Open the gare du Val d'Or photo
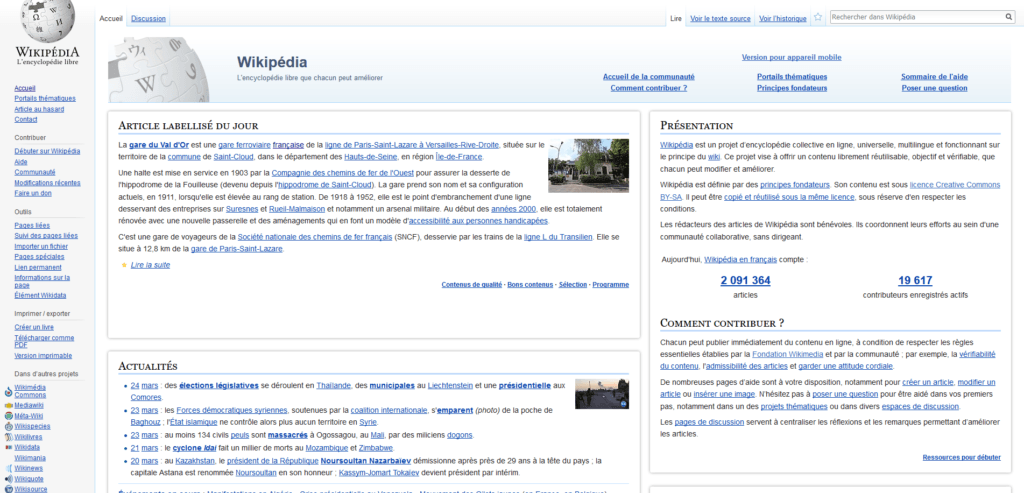This screenshot has height=493, width=1024. pyautogui.click(x=588, y=165)
